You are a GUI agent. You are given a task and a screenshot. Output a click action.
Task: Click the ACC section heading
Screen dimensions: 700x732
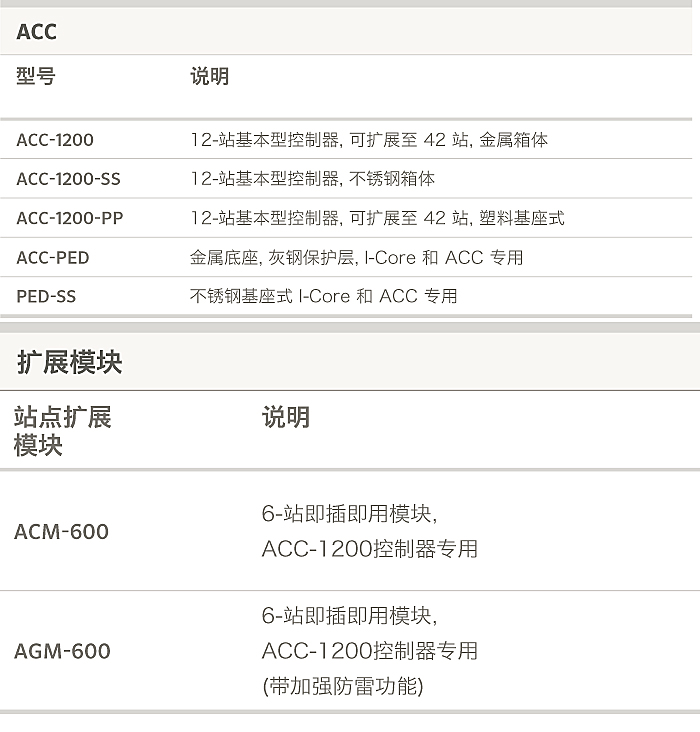[37, 32]
